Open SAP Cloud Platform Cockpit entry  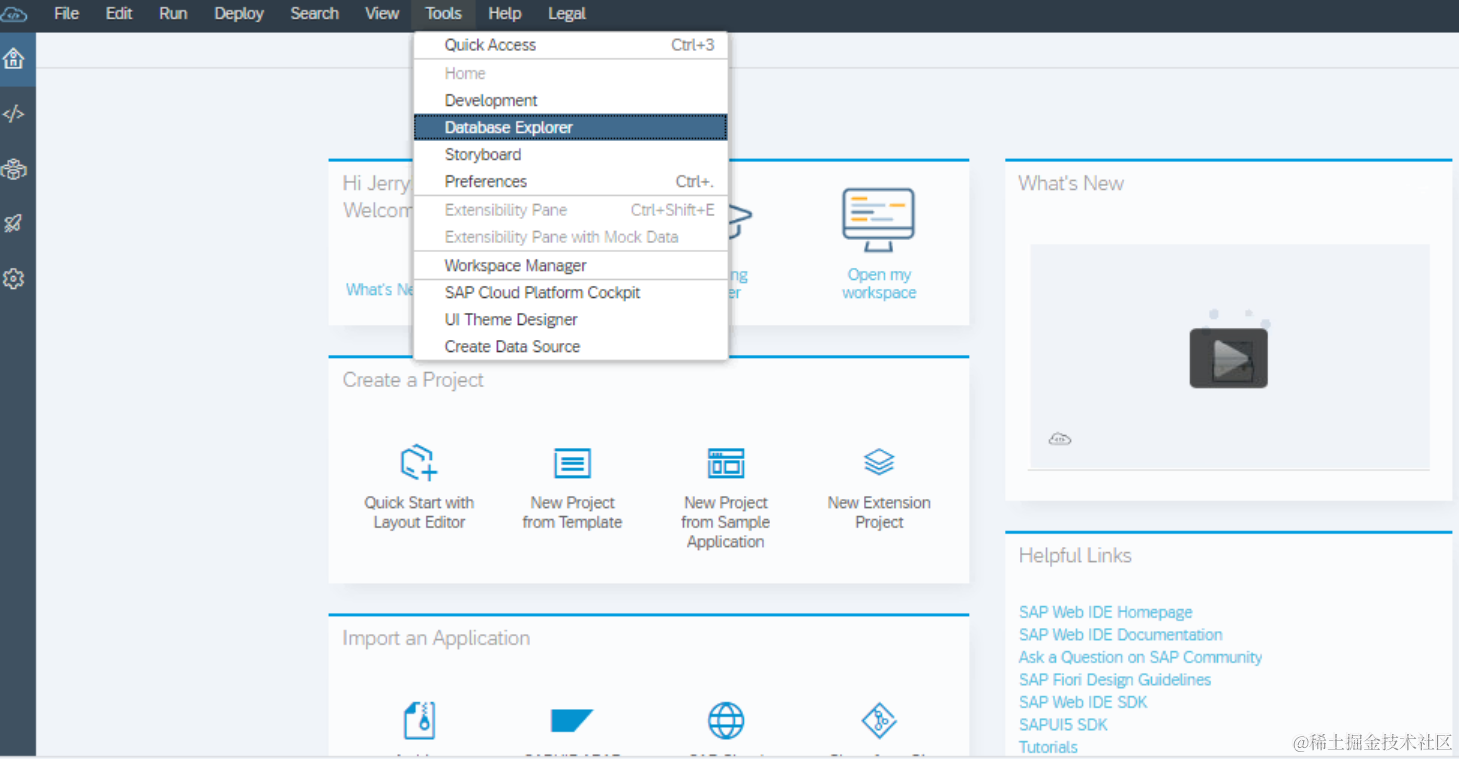click(x=570, y=292)
